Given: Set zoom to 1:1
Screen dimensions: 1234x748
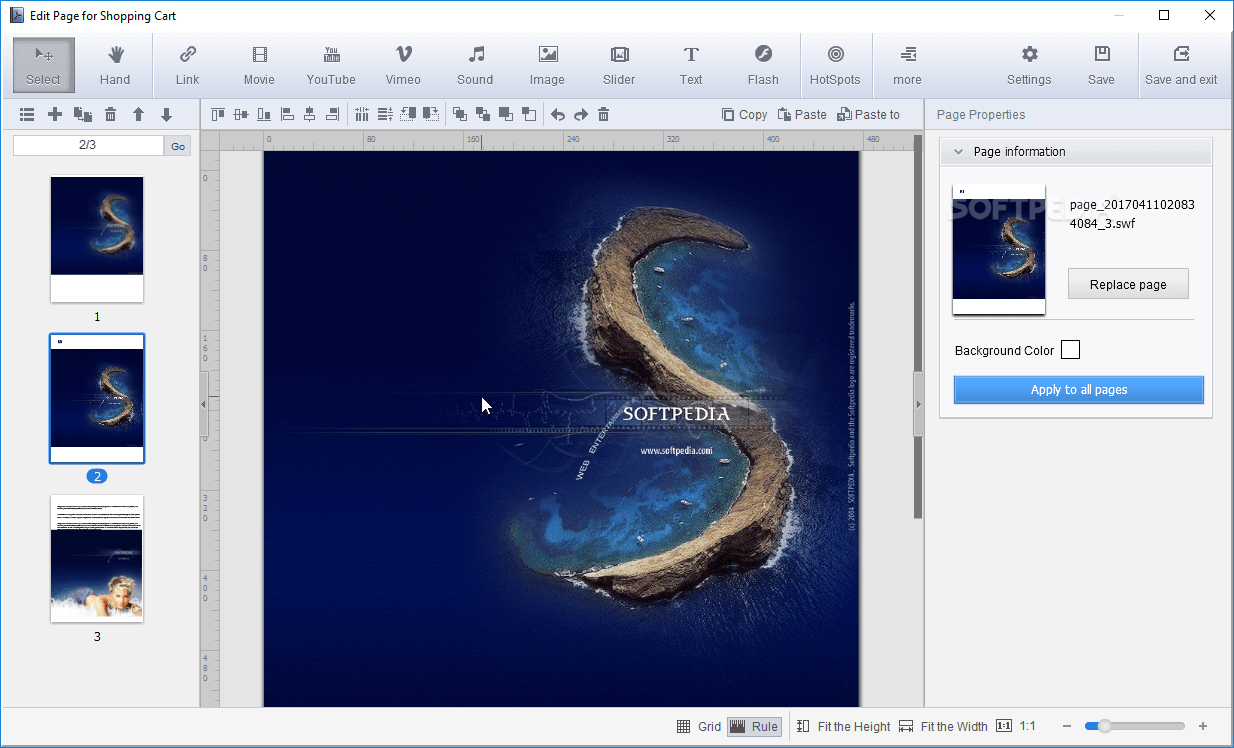Looking at the screenshot, I should coord(1015,727).
